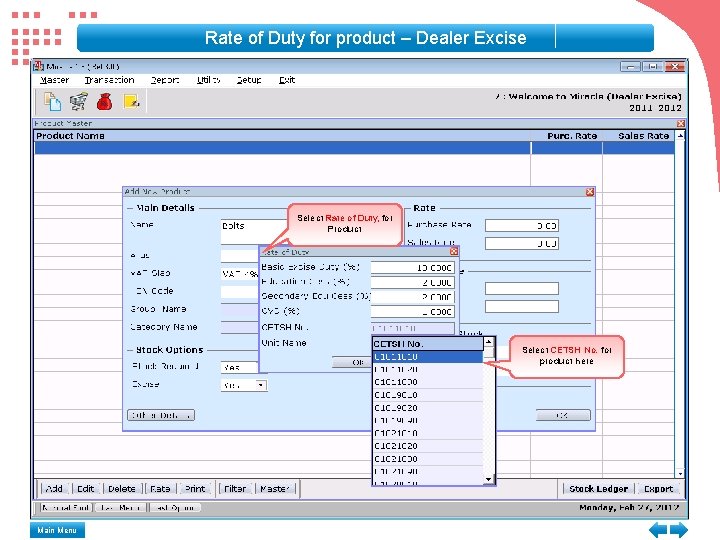Click the Main Menu button
Image resolution: width=720 pixels, height=540 pixels.
[x=57, y=530]
